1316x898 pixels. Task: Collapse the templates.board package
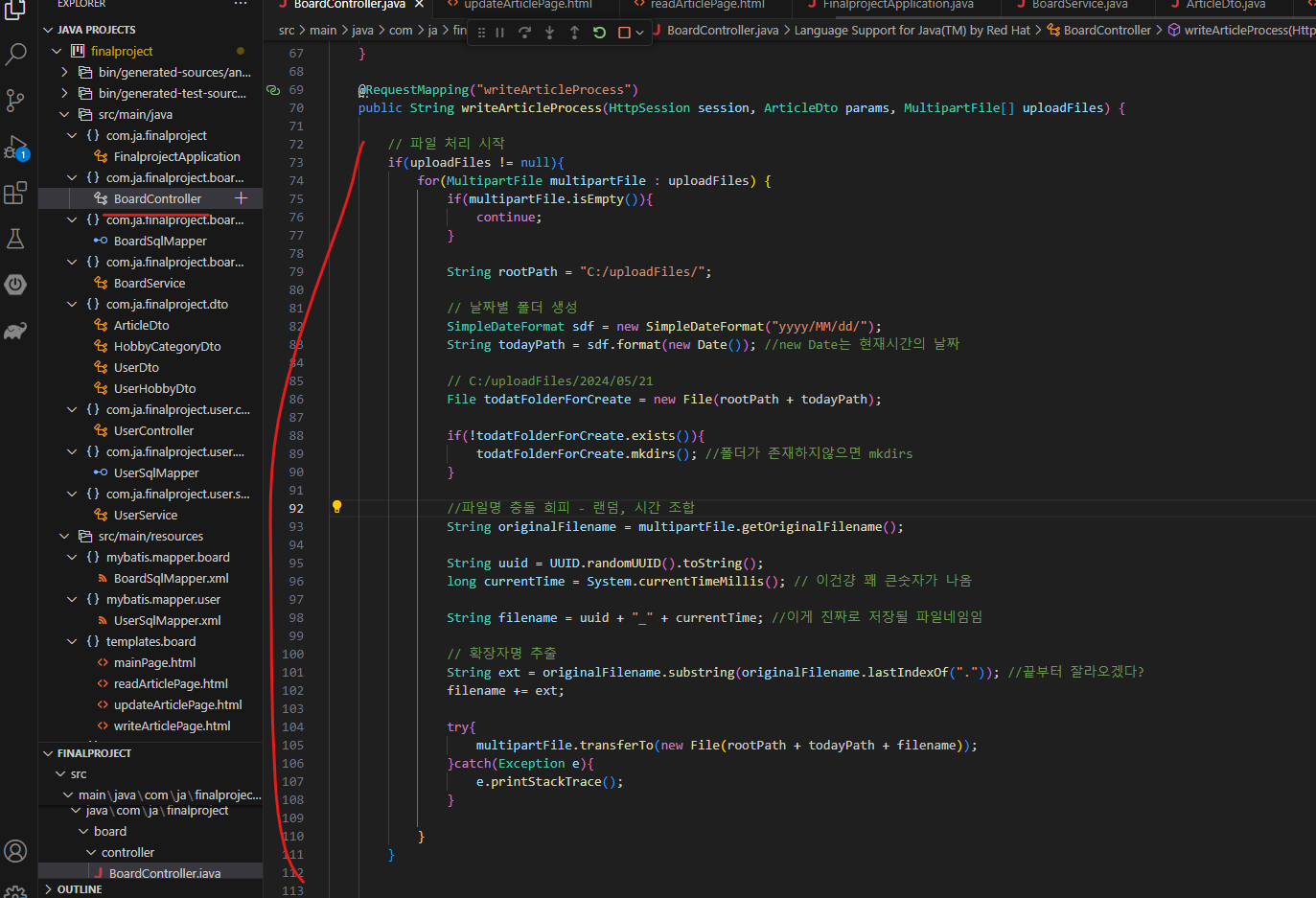pos(72,641)
